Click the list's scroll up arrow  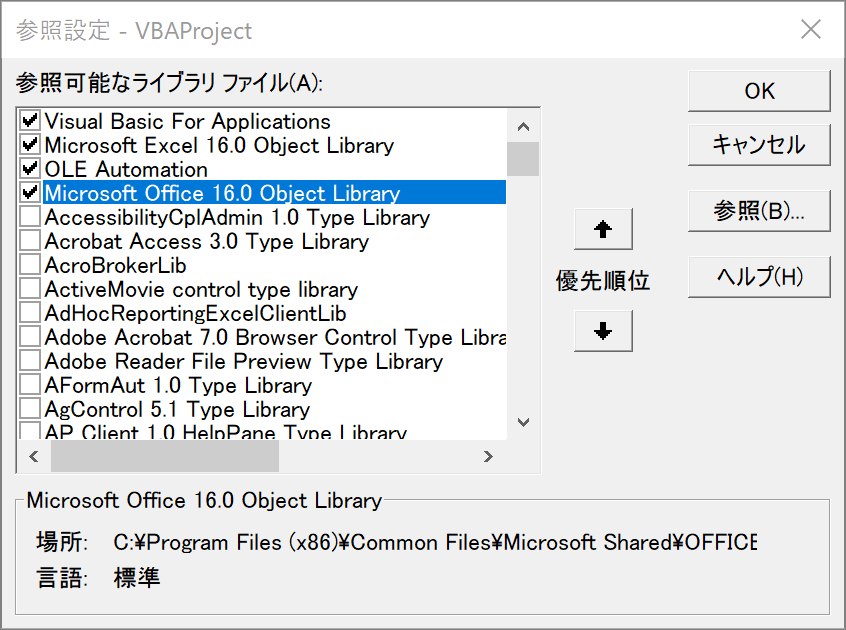pyautogui.click(x=523, y=126)
